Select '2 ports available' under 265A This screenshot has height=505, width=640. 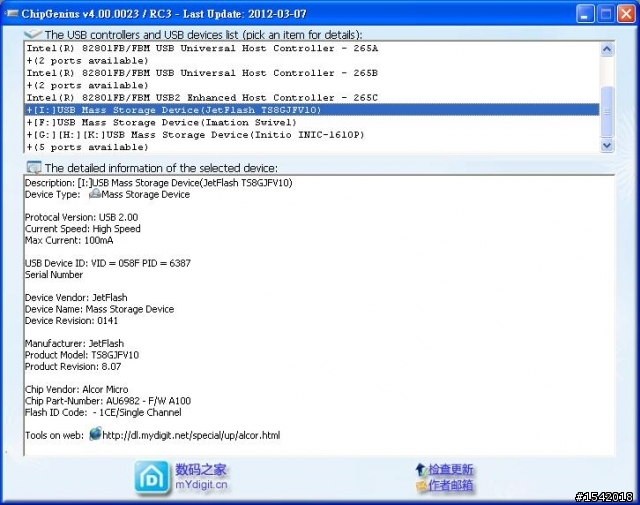[x=312, y=60]
